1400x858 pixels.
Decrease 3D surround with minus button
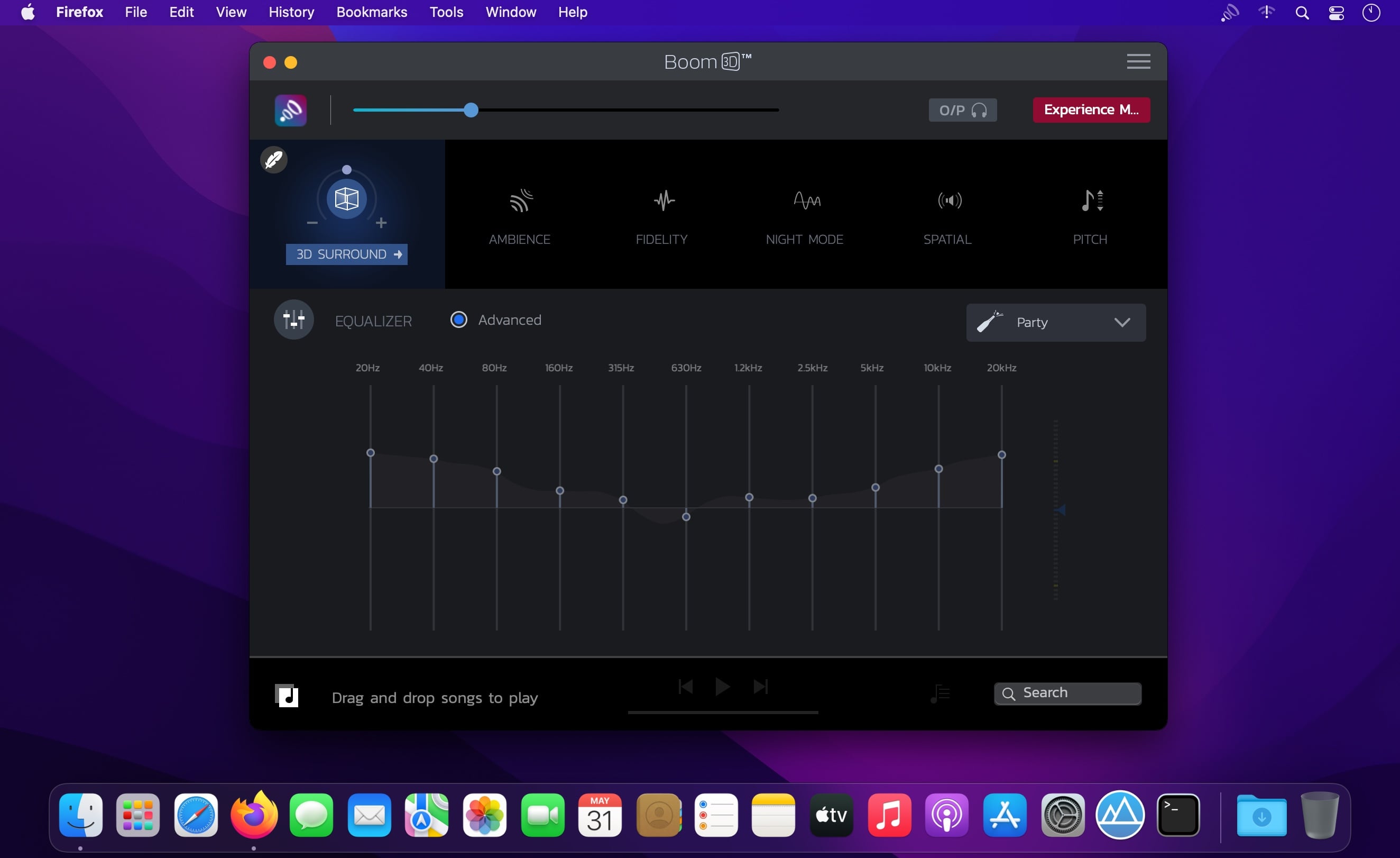(x=312, y=223)
